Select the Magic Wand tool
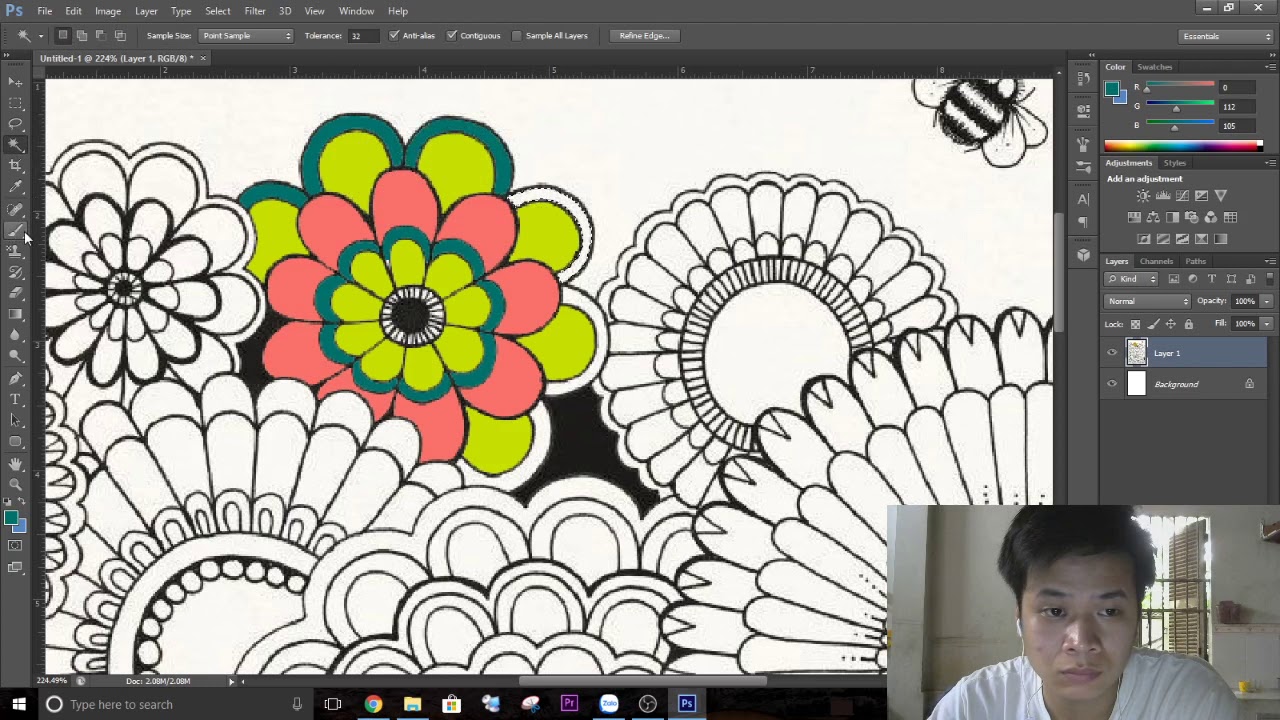The height and width of the screenshot is (720, 1280). [x=15, y=145]
